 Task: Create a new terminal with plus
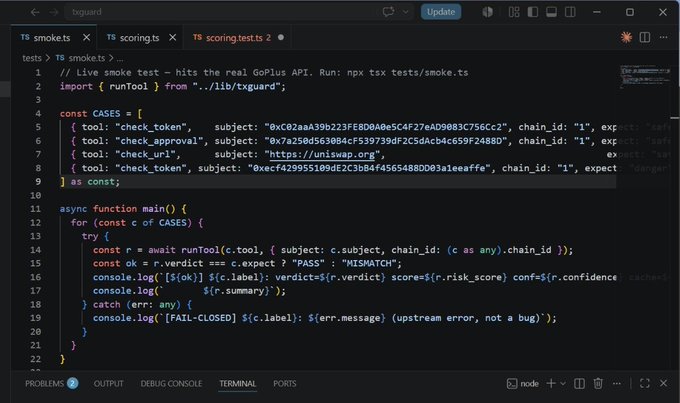[551, 383]
